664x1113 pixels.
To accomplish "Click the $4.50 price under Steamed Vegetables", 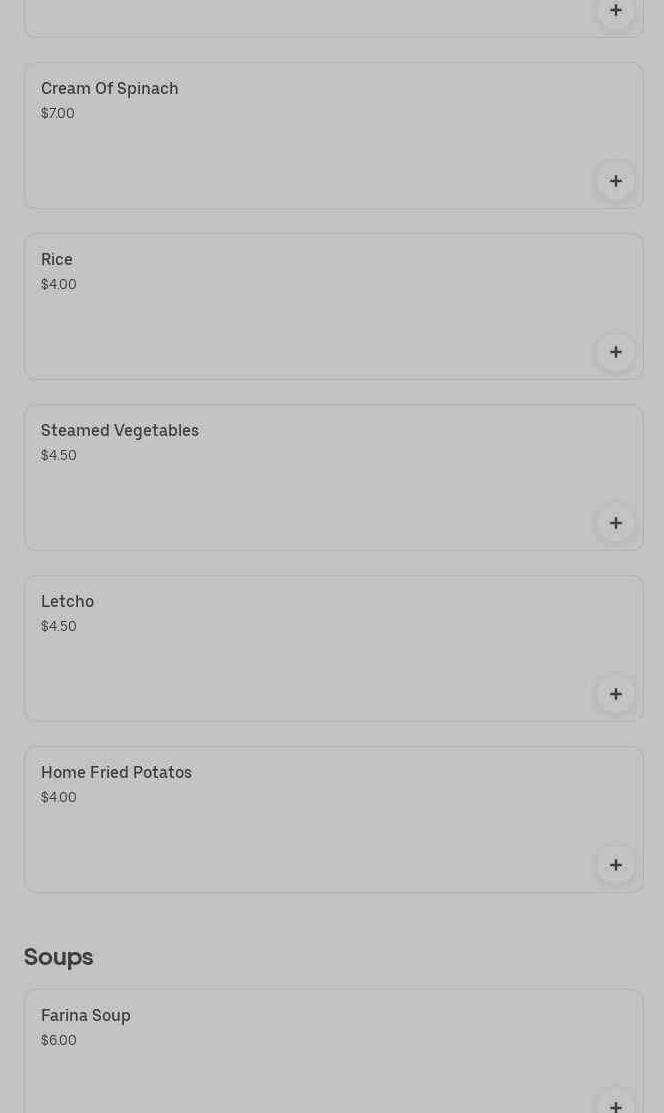I will (x=59, y=455).
